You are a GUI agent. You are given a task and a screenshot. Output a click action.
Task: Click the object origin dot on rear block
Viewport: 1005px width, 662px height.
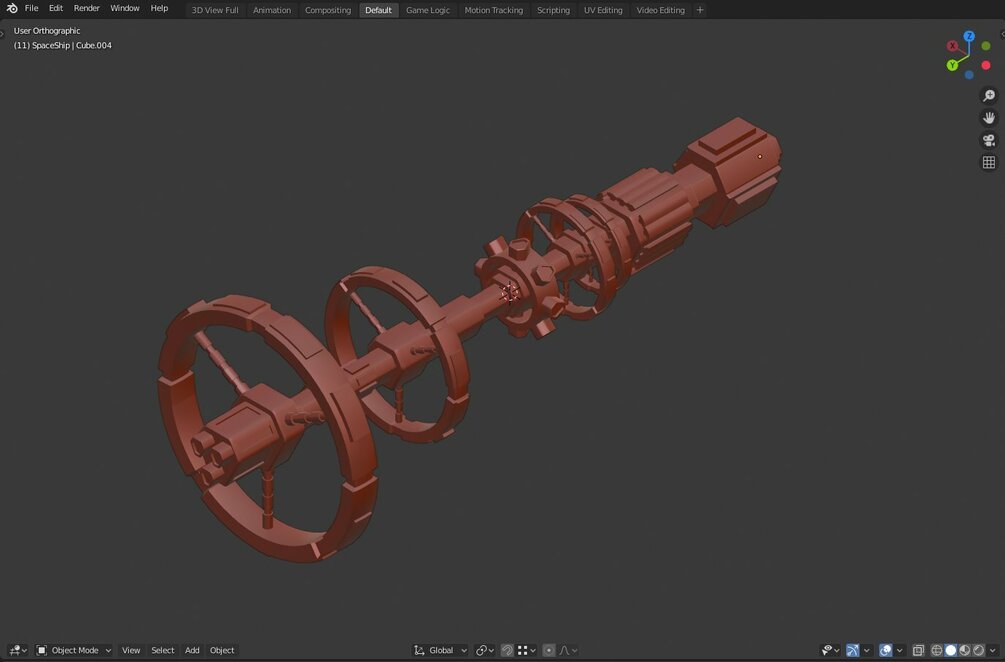pyautogui.click(x=760, y=156)
